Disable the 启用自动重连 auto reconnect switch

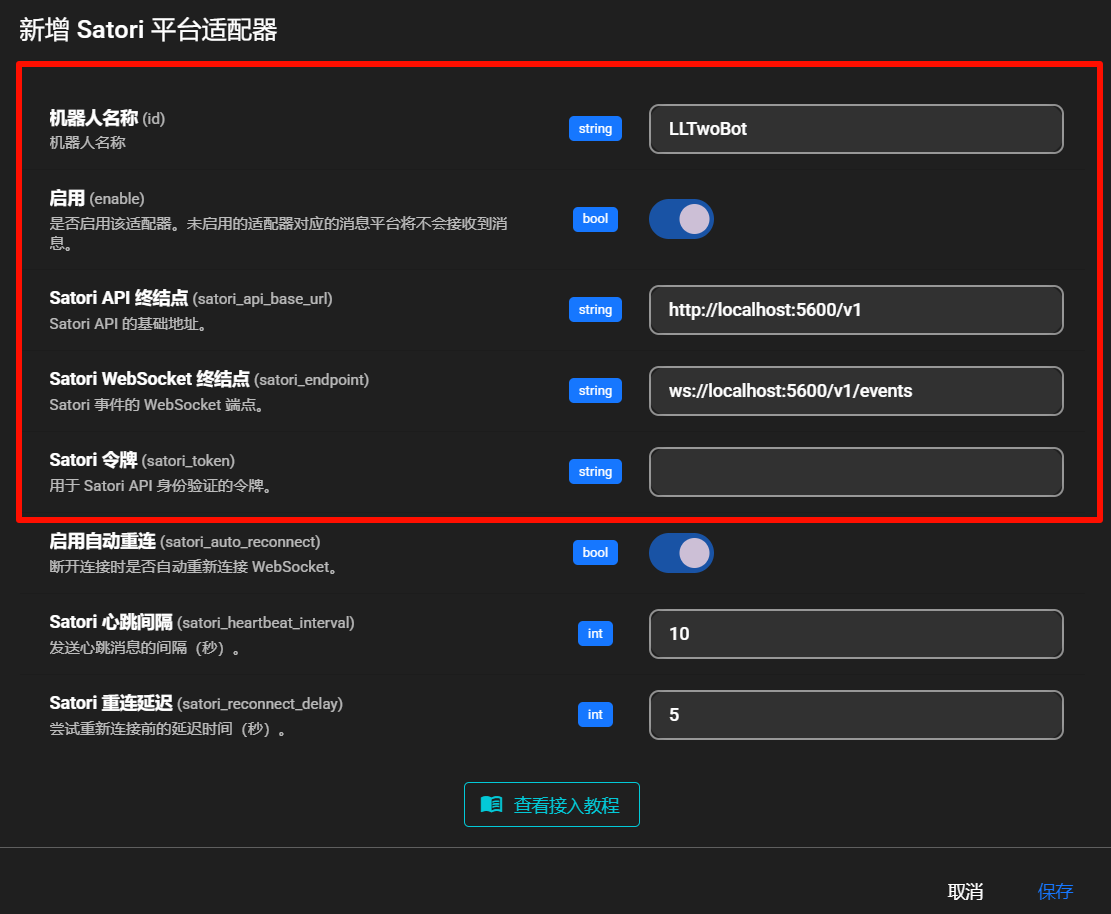(681, 553)
